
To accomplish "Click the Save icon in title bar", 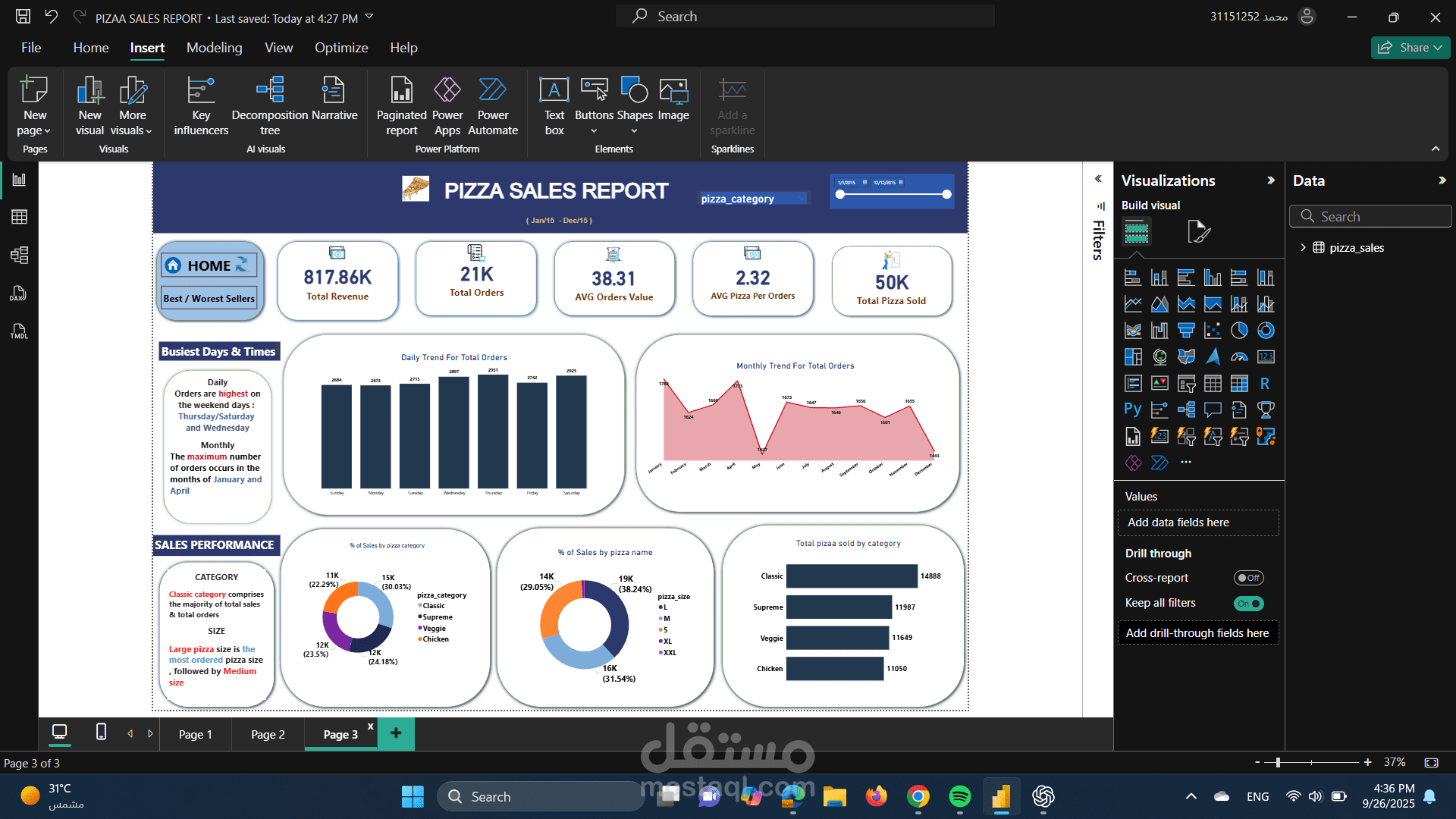I will 24,17.
